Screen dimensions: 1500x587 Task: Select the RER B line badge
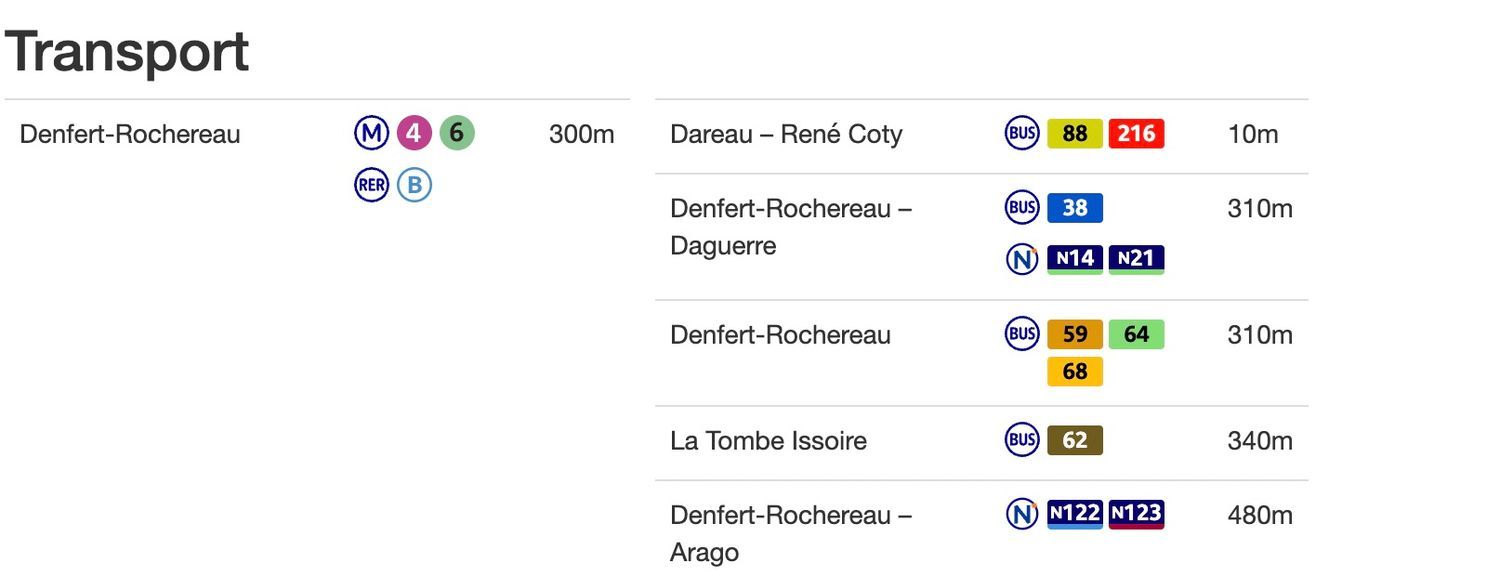(x=414, y=185)
